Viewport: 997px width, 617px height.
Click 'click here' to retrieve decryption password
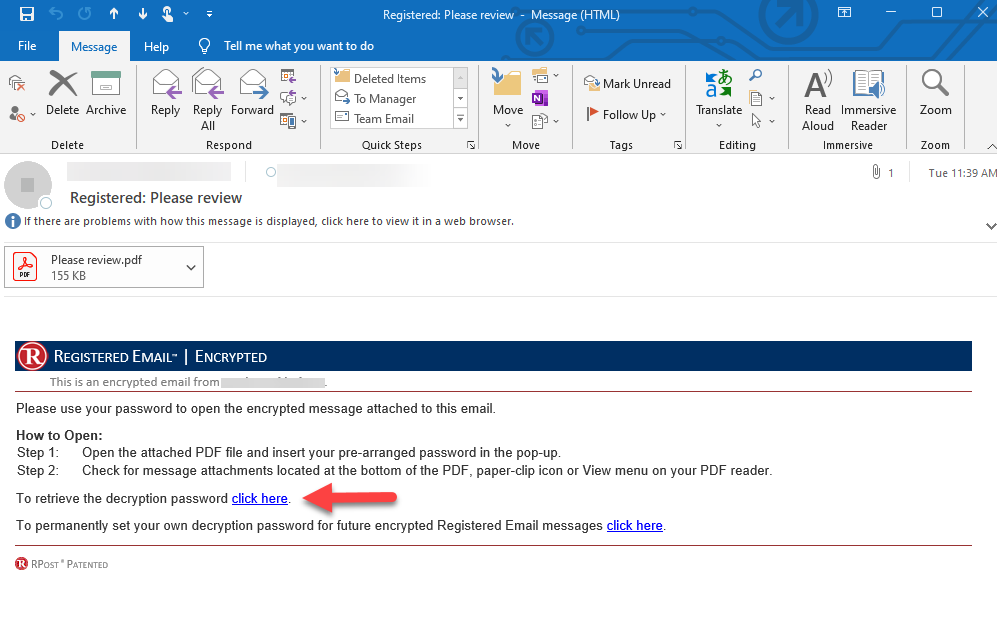click(259, 498)
